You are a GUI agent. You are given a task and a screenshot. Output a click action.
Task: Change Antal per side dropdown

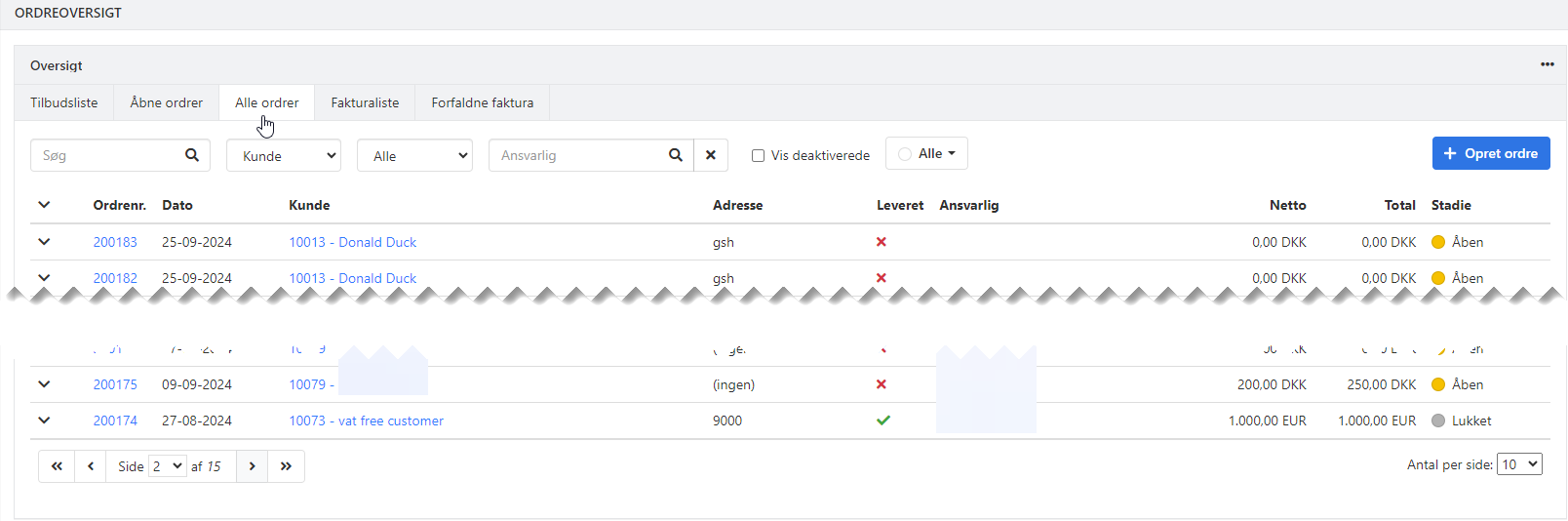[1519, 464]
